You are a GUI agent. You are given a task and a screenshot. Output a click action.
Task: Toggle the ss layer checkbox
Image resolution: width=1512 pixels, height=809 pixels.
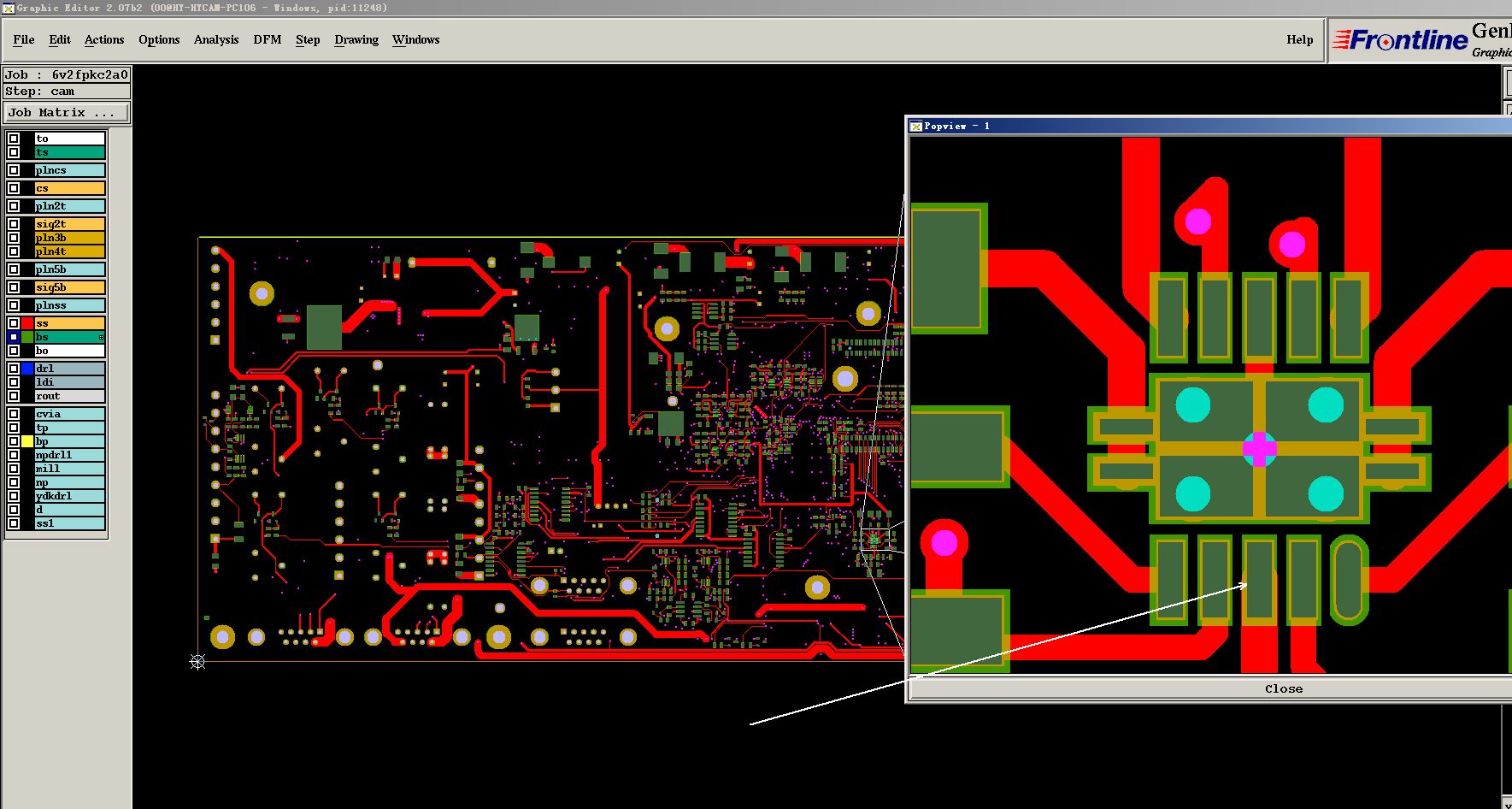point(14,323)
